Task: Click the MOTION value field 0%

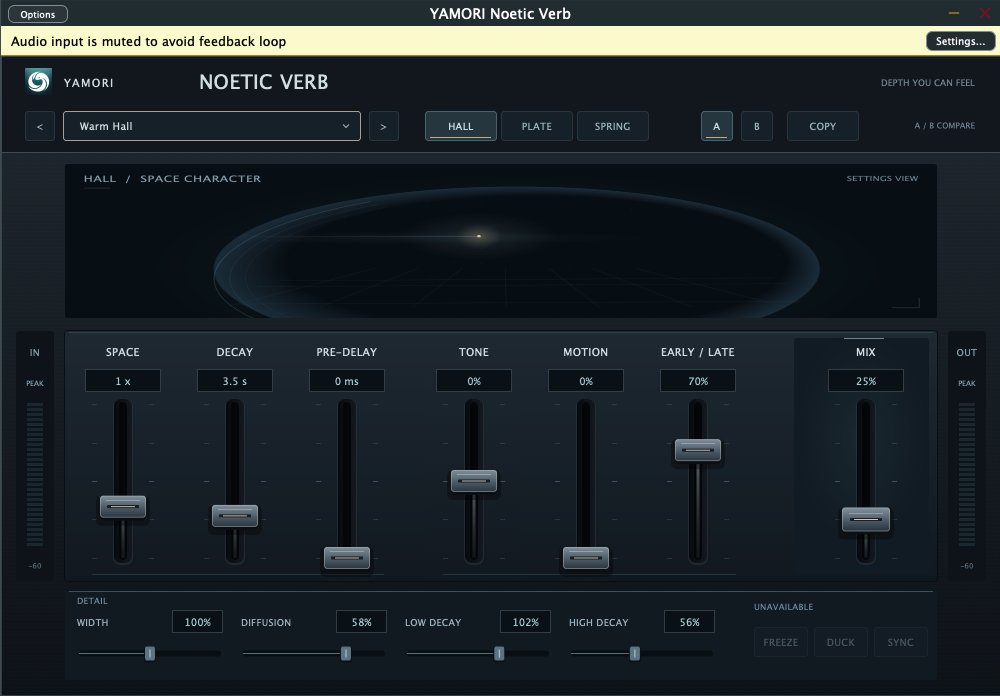Action: click(x=585, y=381)
